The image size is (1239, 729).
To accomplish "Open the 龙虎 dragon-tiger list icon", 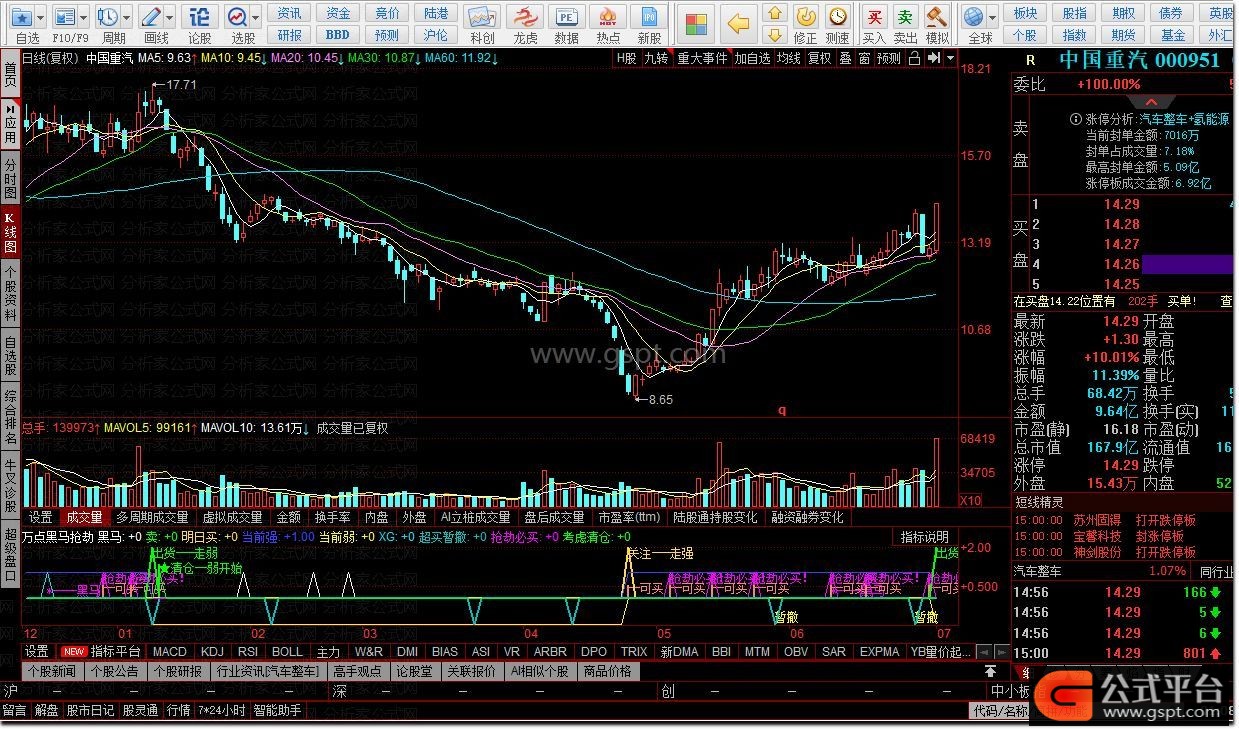I will click(525, 17).
